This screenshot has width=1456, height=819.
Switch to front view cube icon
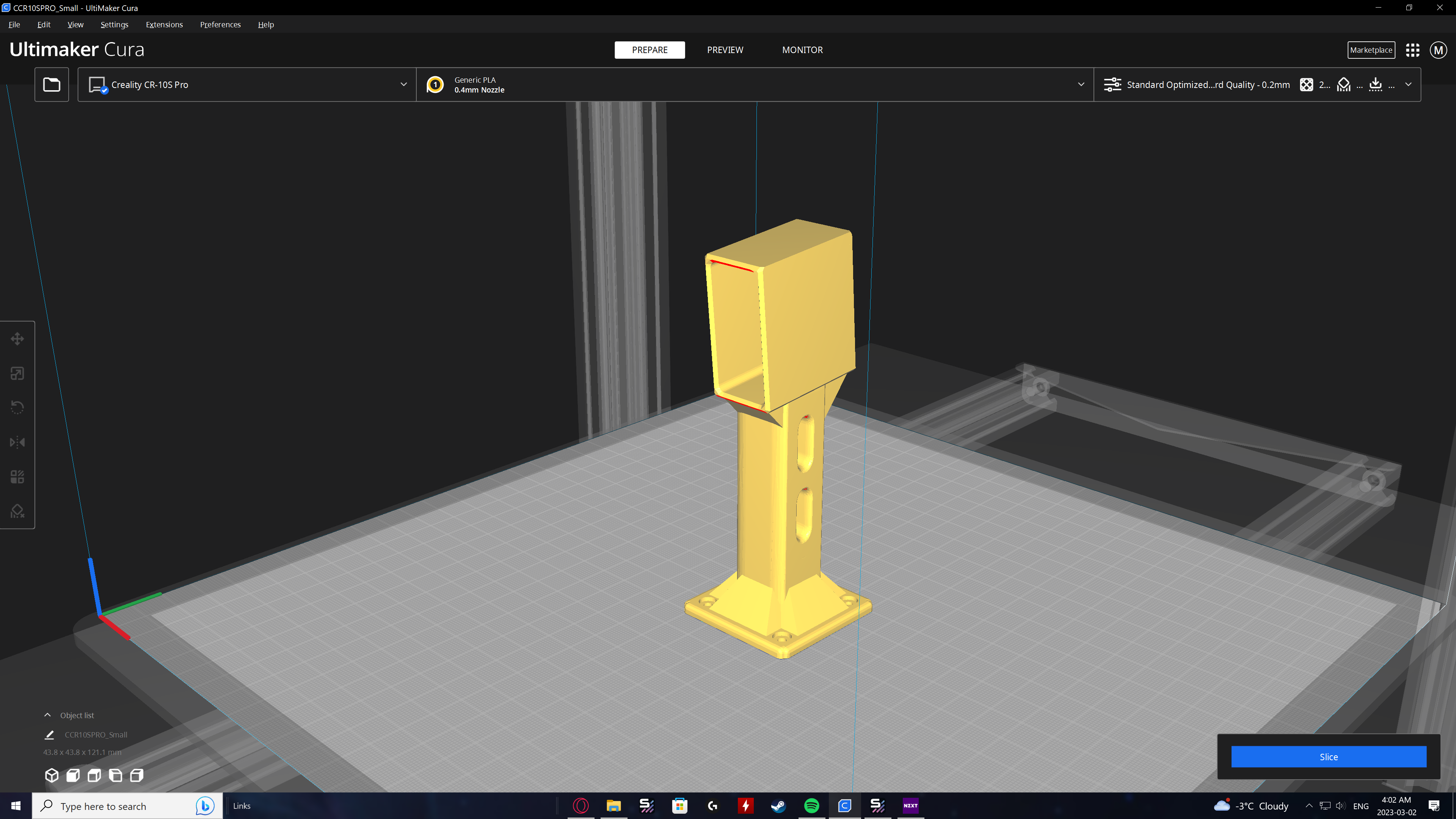pyautogui.click(x=73, y=775)
